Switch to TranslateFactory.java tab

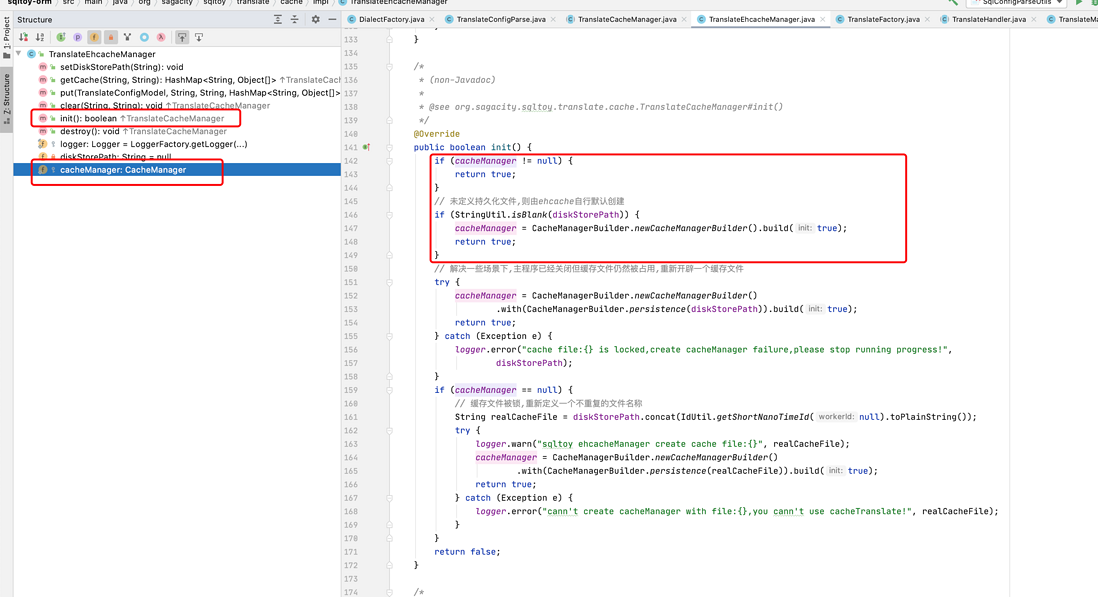[x=883, y=20]
